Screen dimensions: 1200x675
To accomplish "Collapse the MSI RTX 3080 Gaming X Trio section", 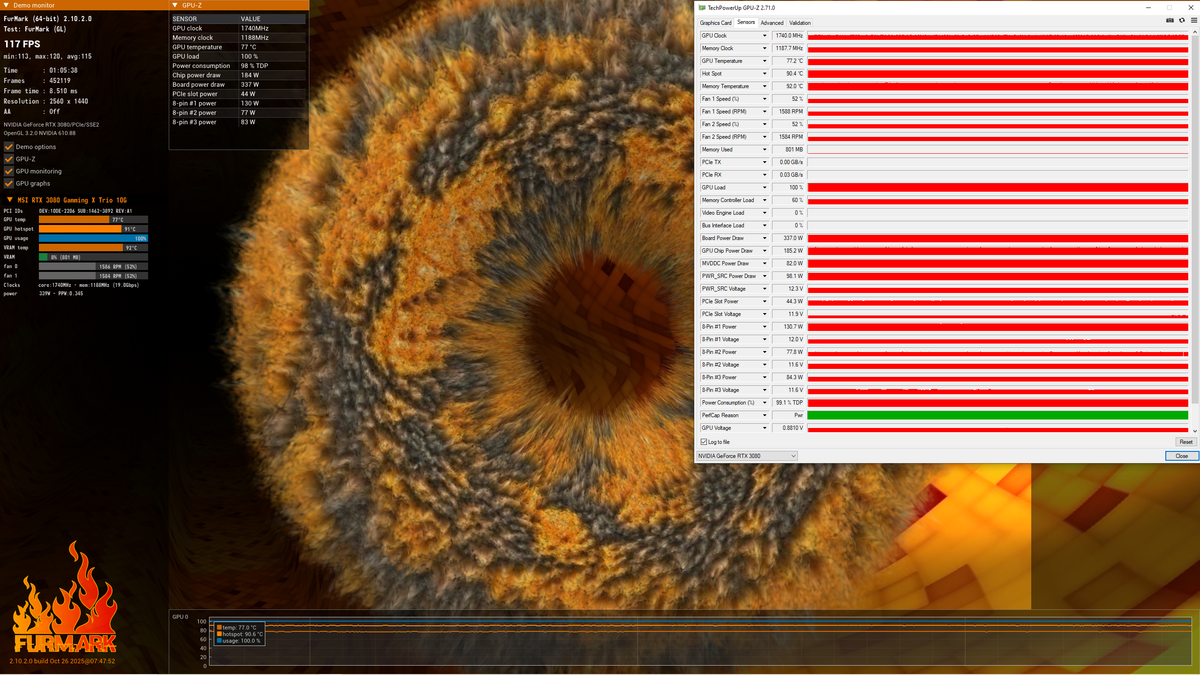I will click(9, 200).
